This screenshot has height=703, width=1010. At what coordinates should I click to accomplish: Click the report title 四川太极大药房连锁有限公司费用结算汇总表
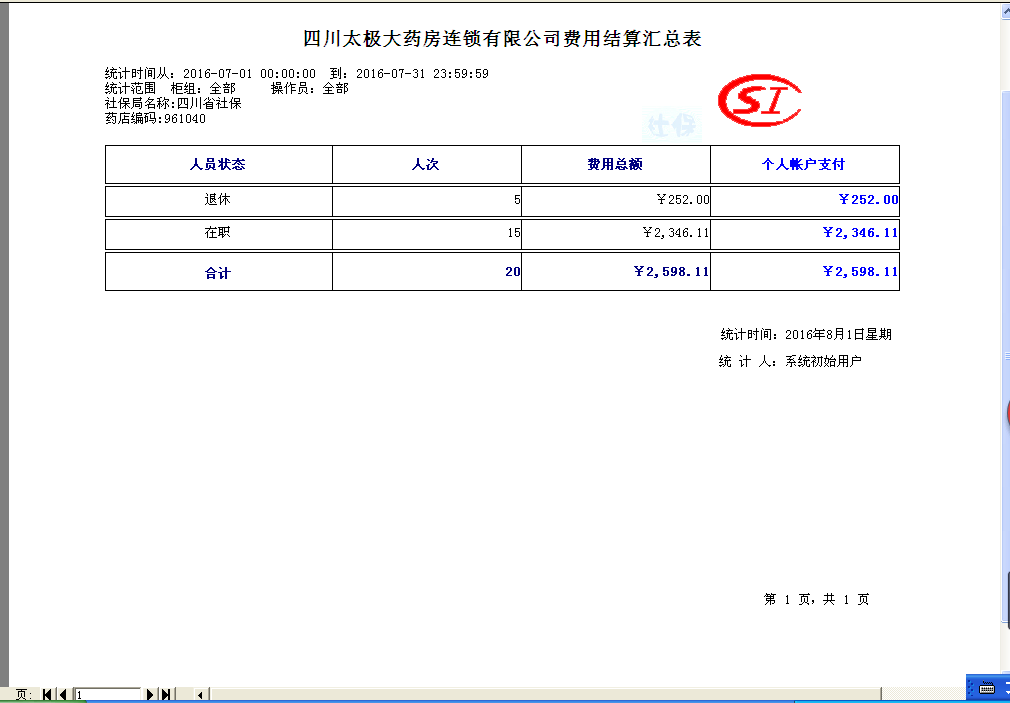tap(502, 39)
